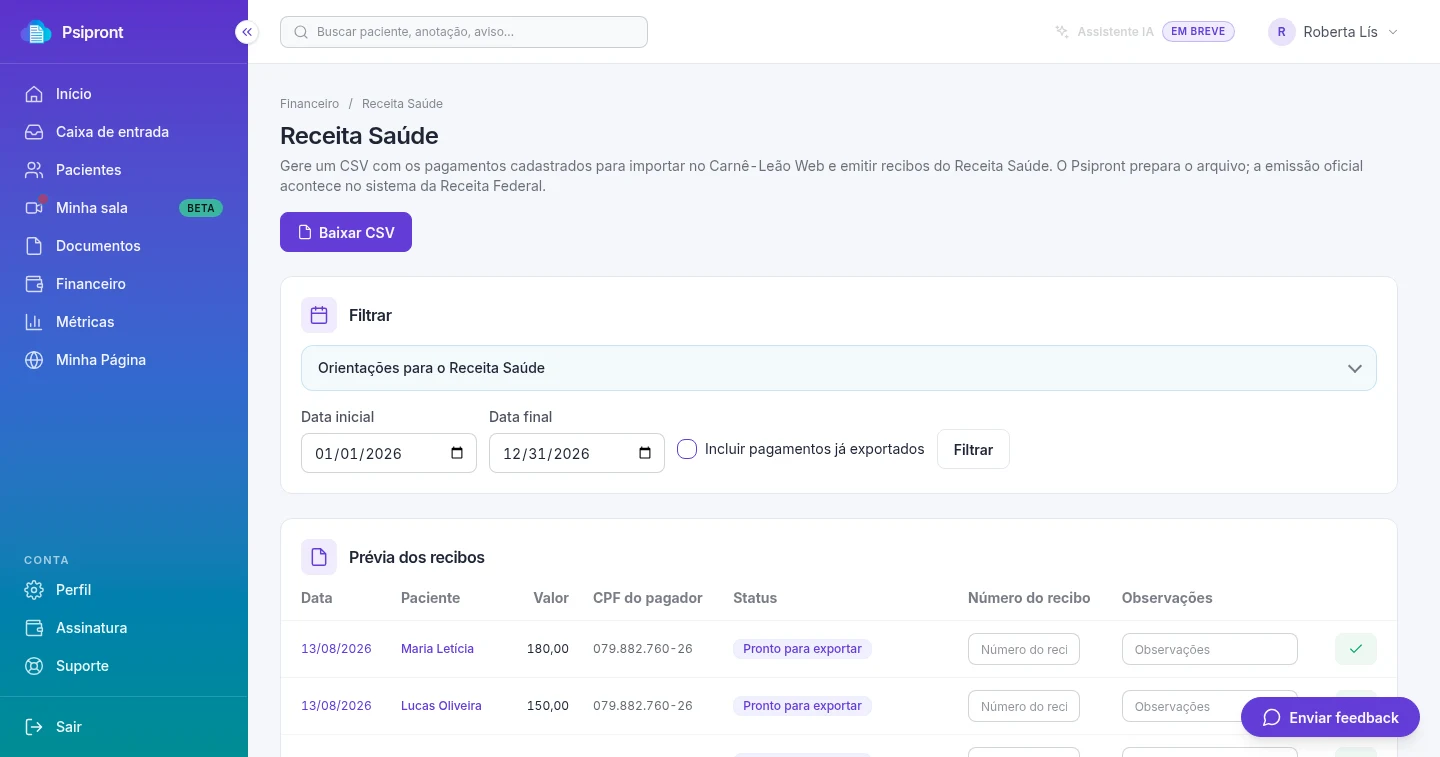Open the Financeiro sidebar section
Screen dimensions: 1440x757
(x=124, y=284)
